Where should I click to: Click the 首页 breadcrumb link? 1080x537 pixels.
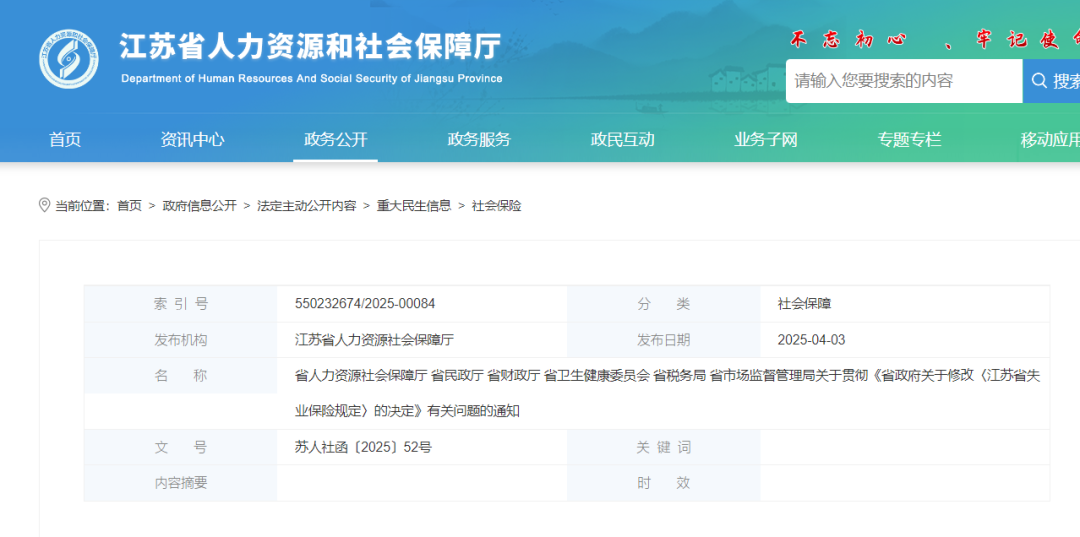pyautogui.click(x=129, y=206)
